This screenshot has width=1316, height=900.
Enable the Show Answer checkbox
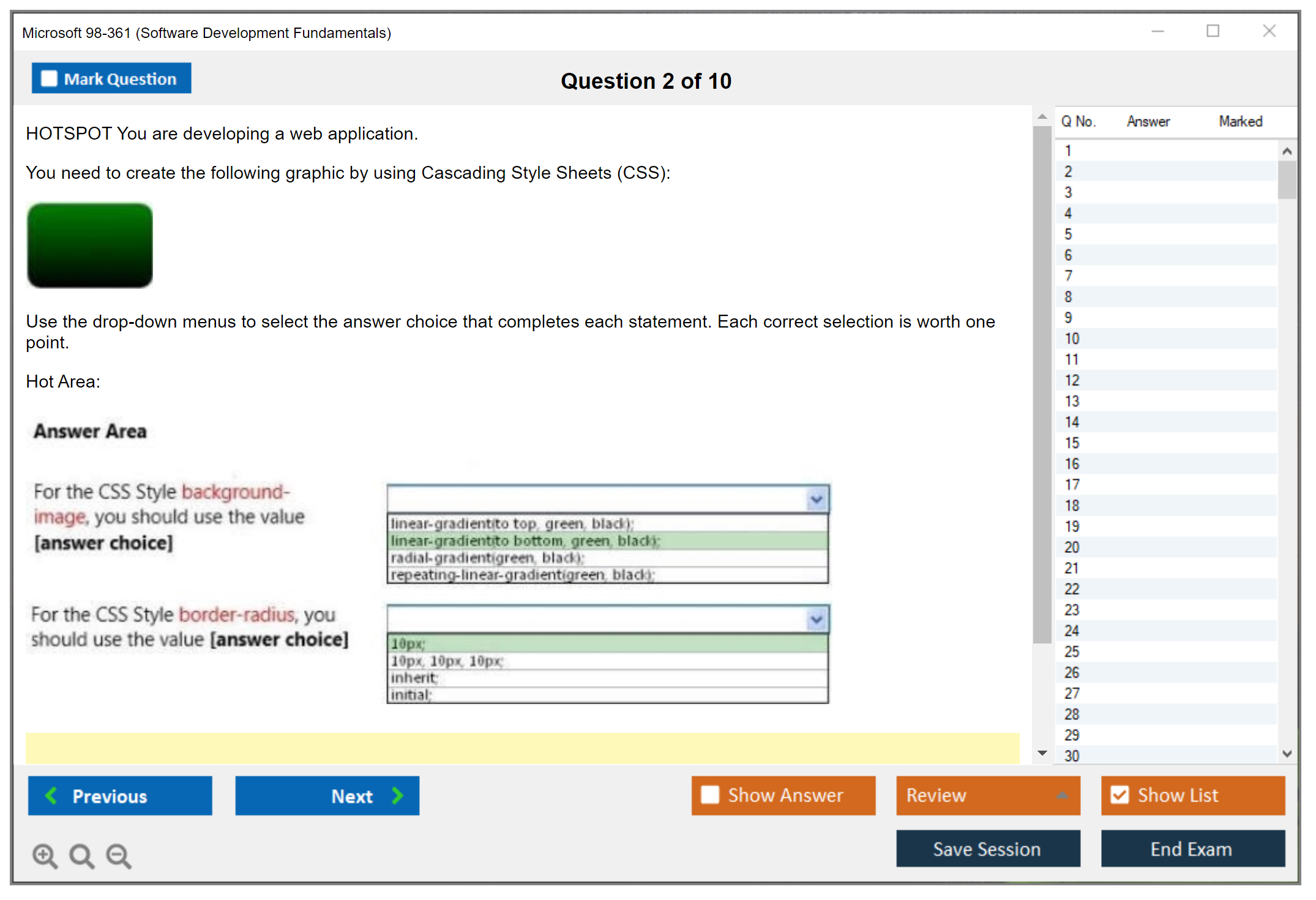pyautogui.click(x=710, y=795)
